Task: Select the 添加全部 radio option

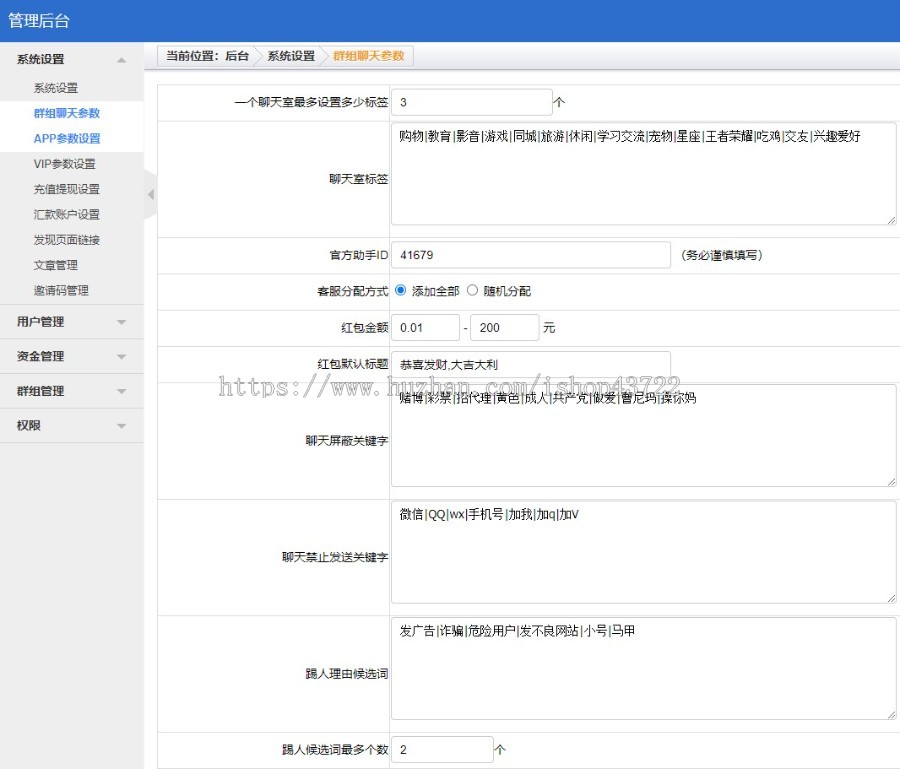Action: (401, 290)
